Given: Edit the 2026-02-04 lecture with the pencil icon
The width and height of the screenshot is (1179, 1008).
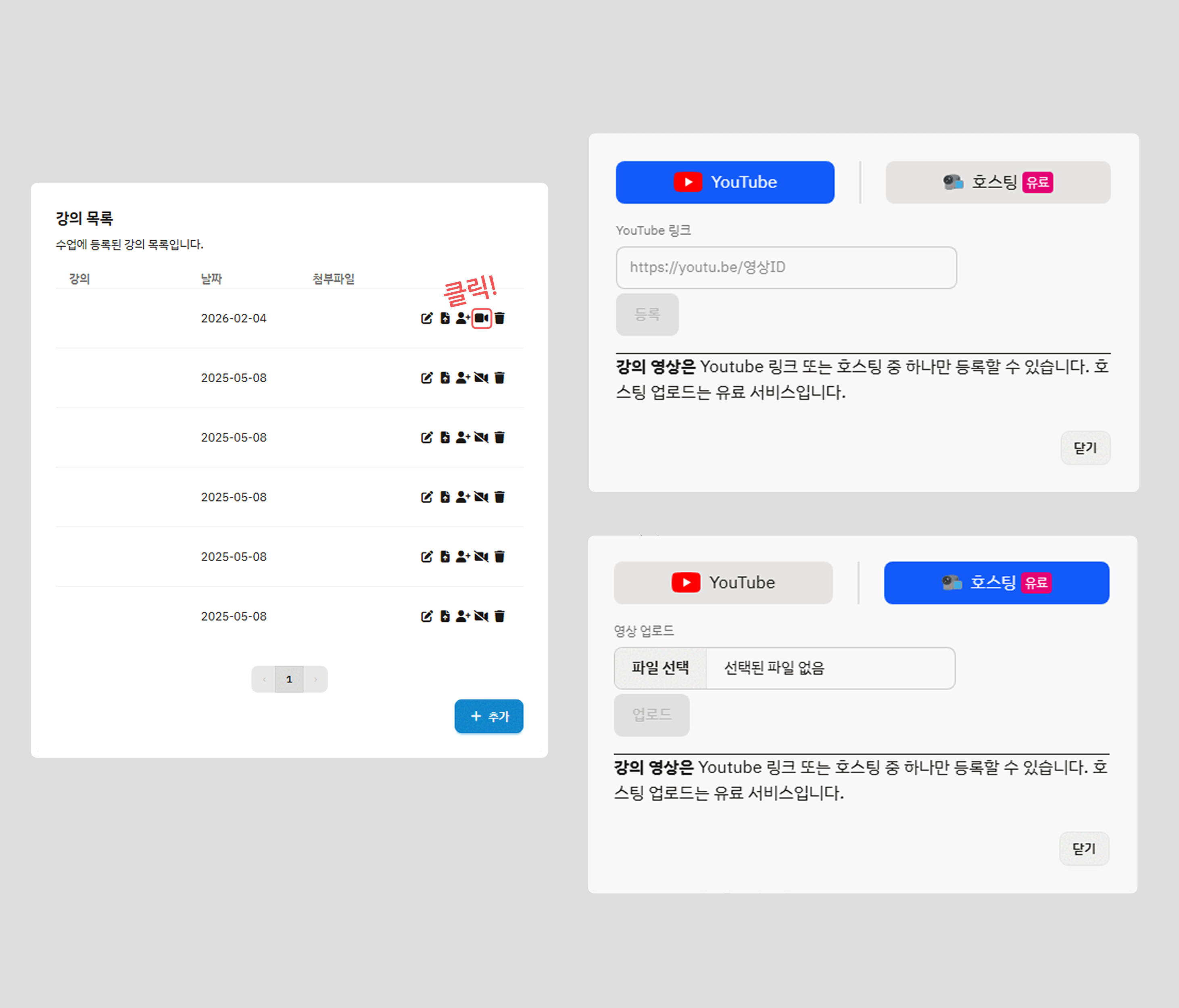Looking at the screenshot, I should tap(427, 318).
